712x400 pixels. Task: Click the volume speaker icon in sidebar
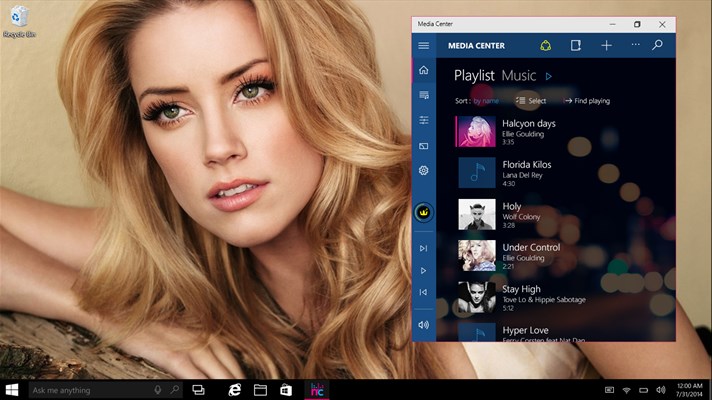(424, 325)
